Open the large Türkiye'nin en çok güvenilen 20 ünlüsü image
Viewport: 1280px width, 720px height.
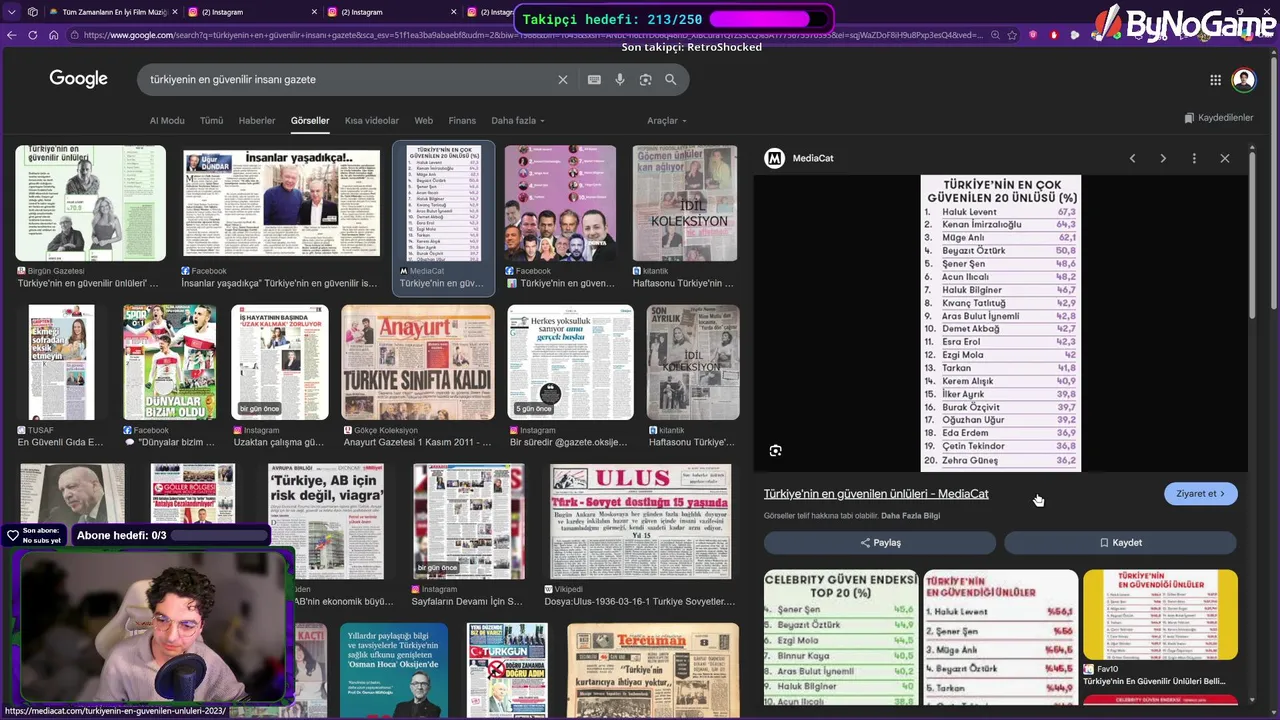tap(1000, 323)
